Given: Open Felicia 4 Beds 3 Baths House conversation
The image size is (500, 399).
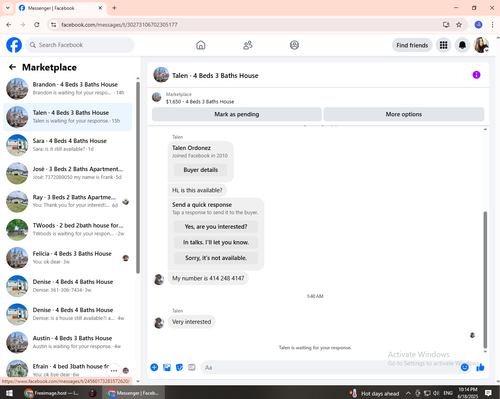Looking at the screenshot, I should [x=68, y=258].
